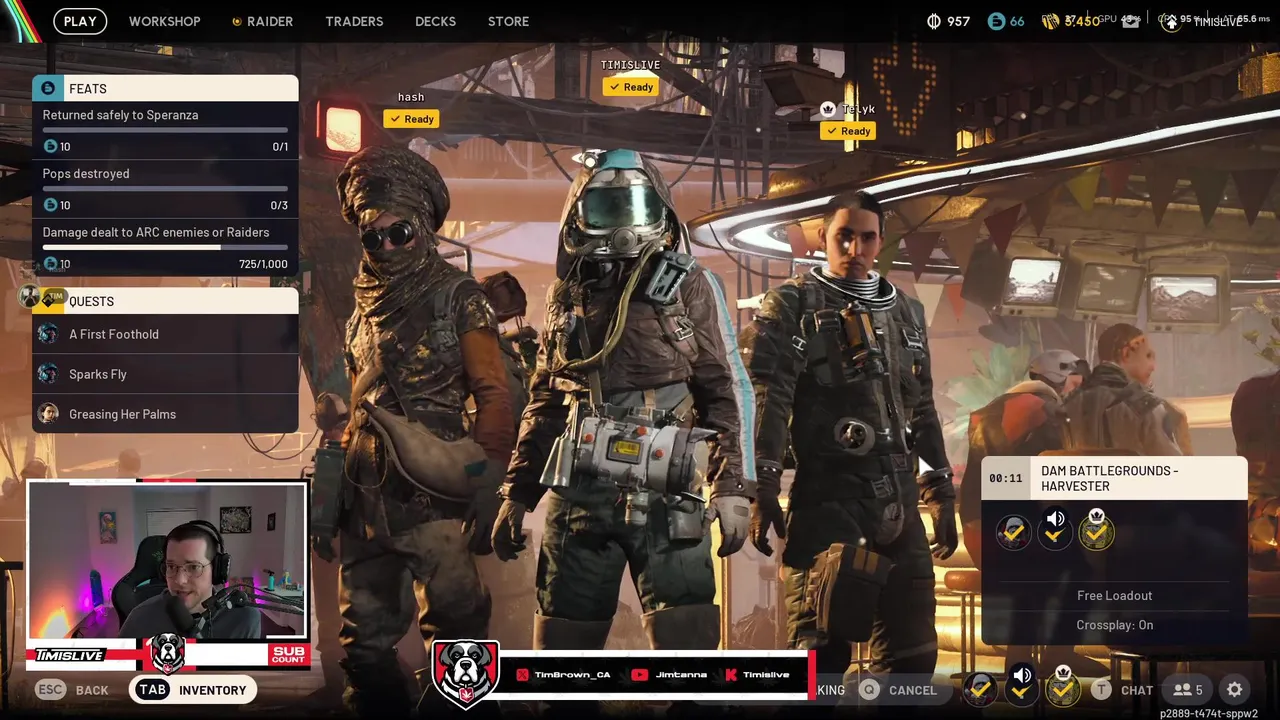Open the RAIDER tab
This screenshot has height=720, width=1280.
click(x=263, y=21)
